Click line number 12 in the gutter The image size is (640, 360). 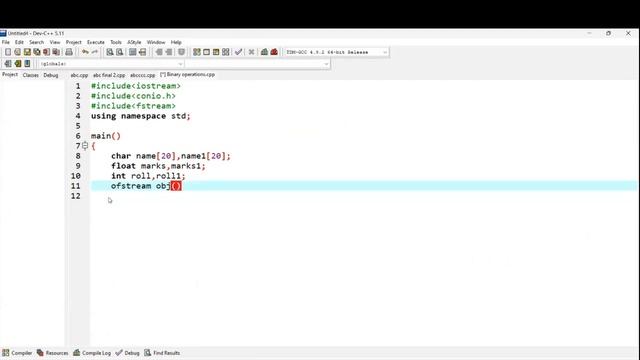pos(76,196)
